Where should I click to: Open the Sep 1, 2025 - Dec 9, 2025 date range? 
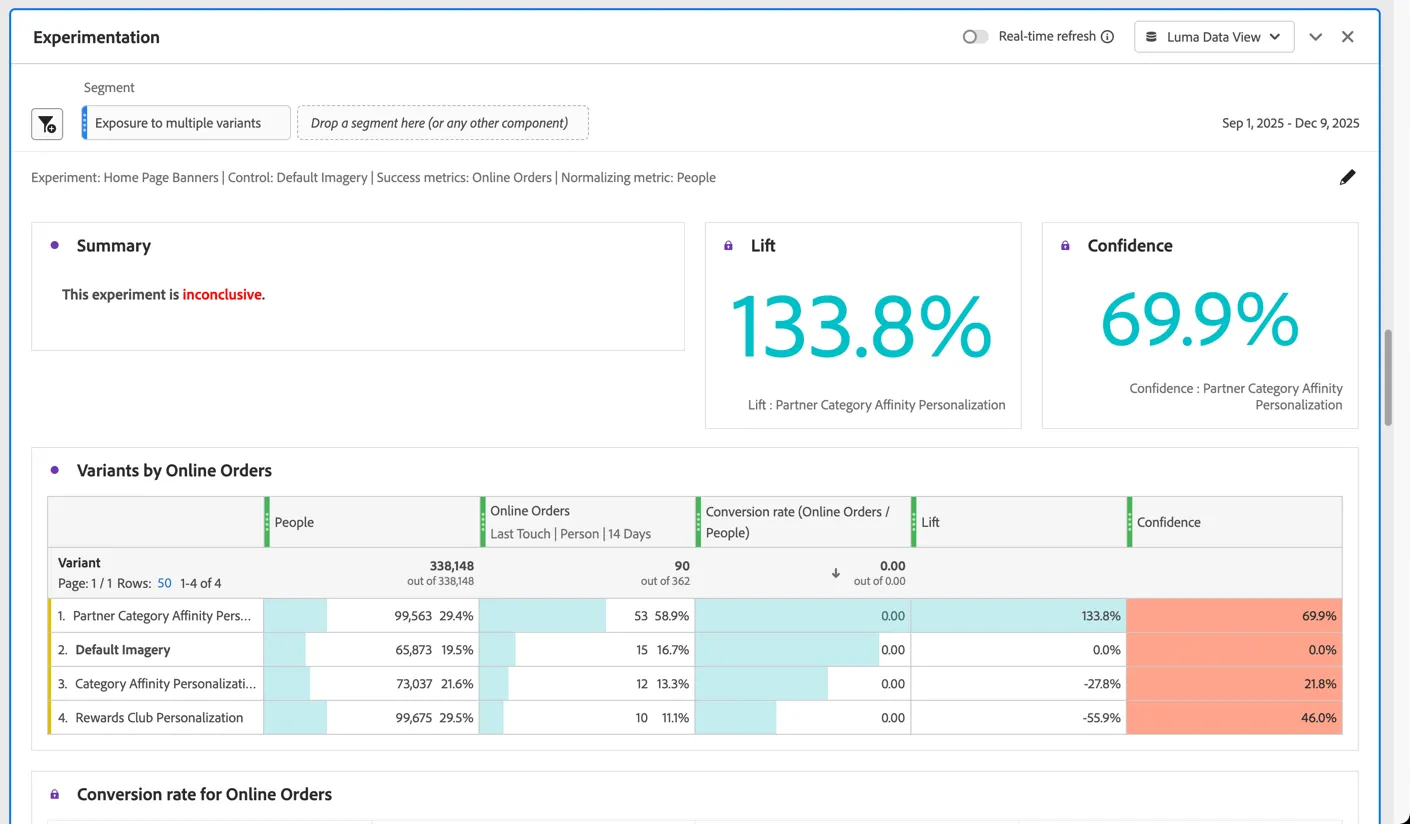click(x=1290, y=123)
